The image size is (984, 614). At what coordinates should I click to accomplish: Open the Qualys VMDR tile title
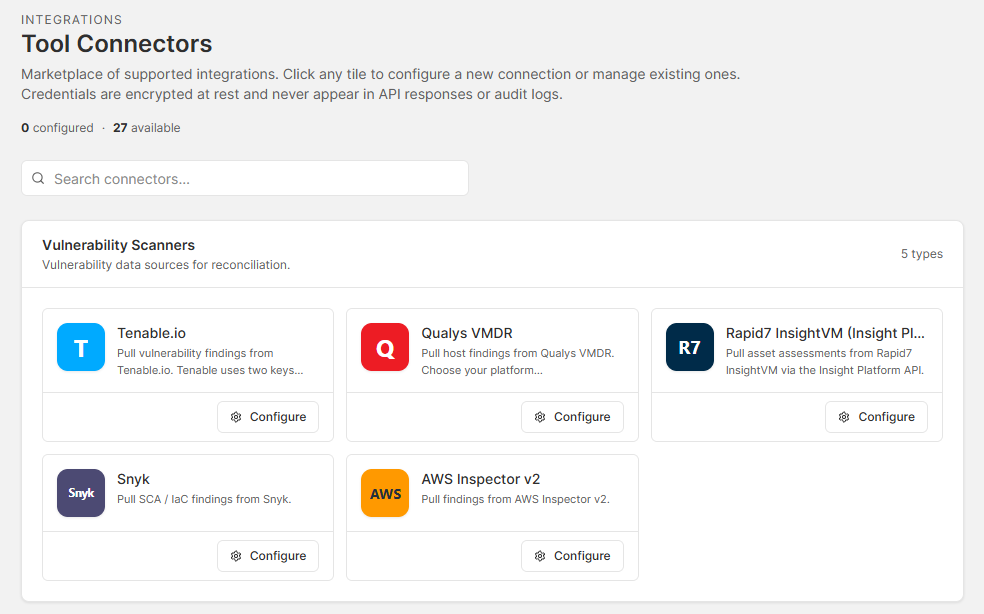[467, 333]
